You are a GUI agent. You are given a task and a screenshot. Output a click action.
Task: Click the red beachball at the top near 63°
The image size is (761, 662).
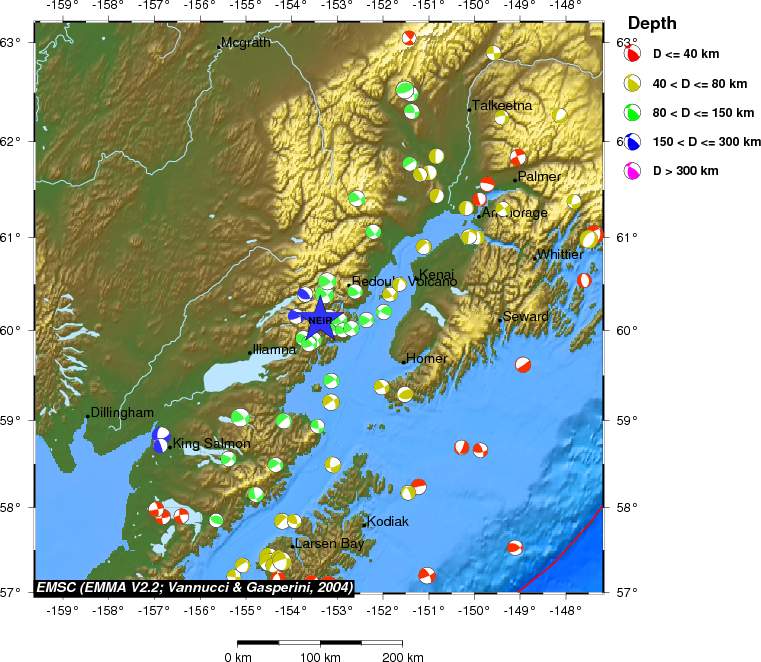pyautogui.click(x=409, y=39)
